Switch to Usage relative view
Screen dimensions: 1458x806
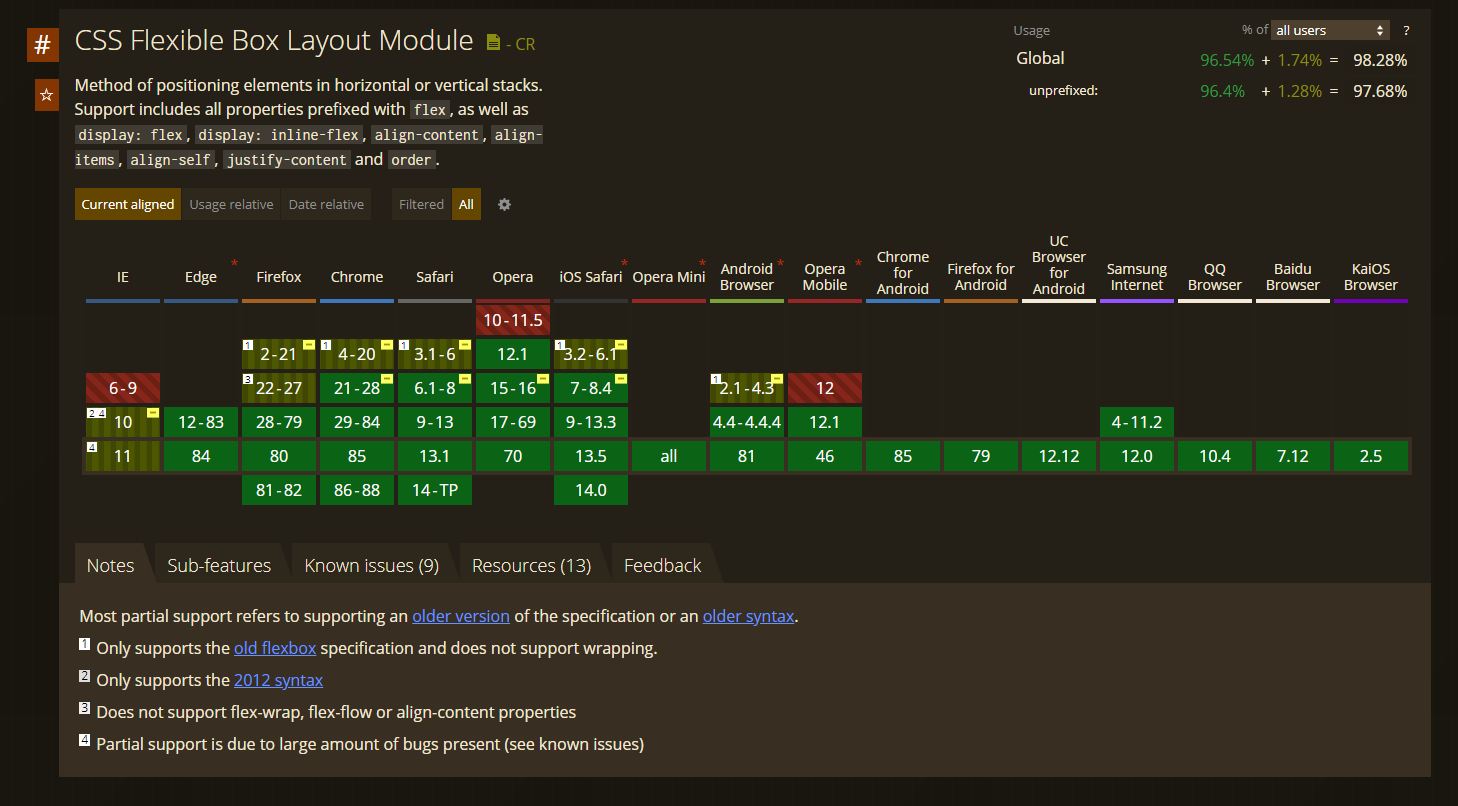[x=231, y=204]
